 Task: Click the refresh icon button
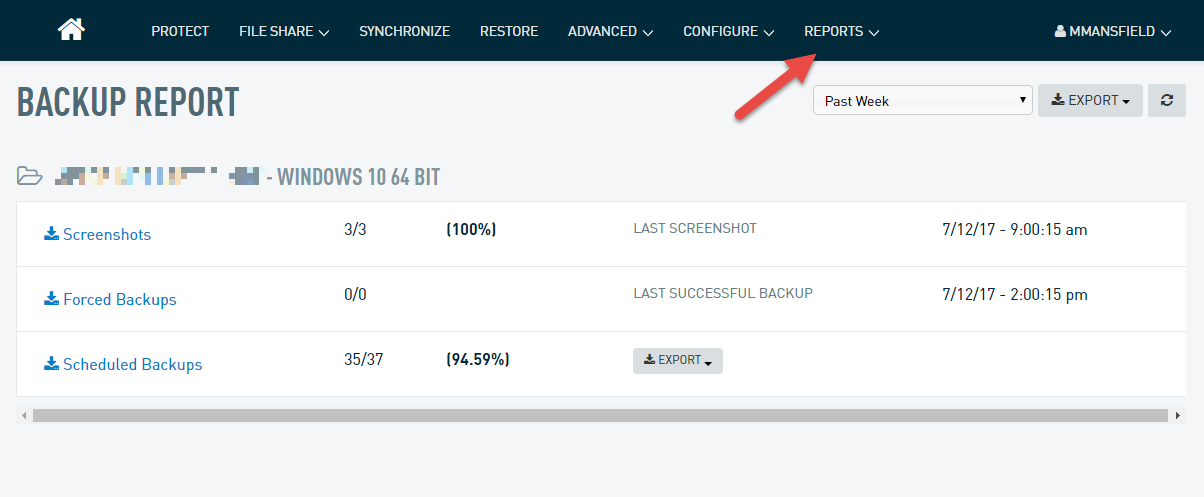(1167, 100)
